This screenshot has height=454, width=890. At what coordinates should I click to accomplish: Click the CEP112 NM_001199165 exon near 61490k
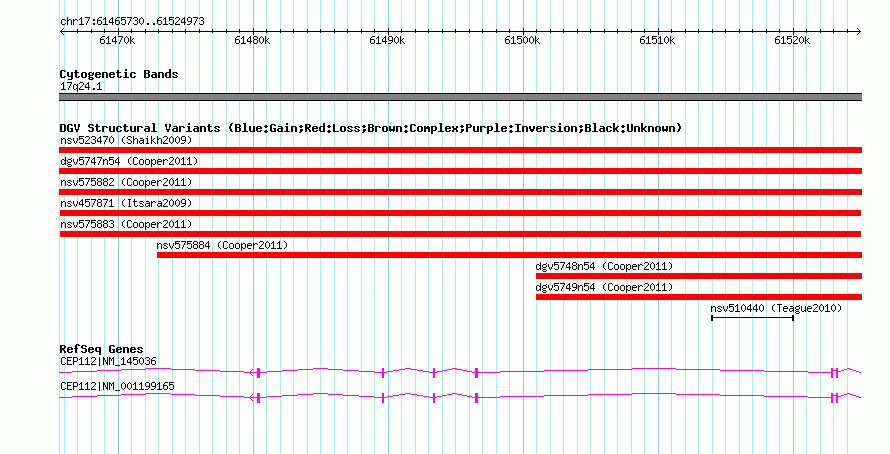(383, 398)
